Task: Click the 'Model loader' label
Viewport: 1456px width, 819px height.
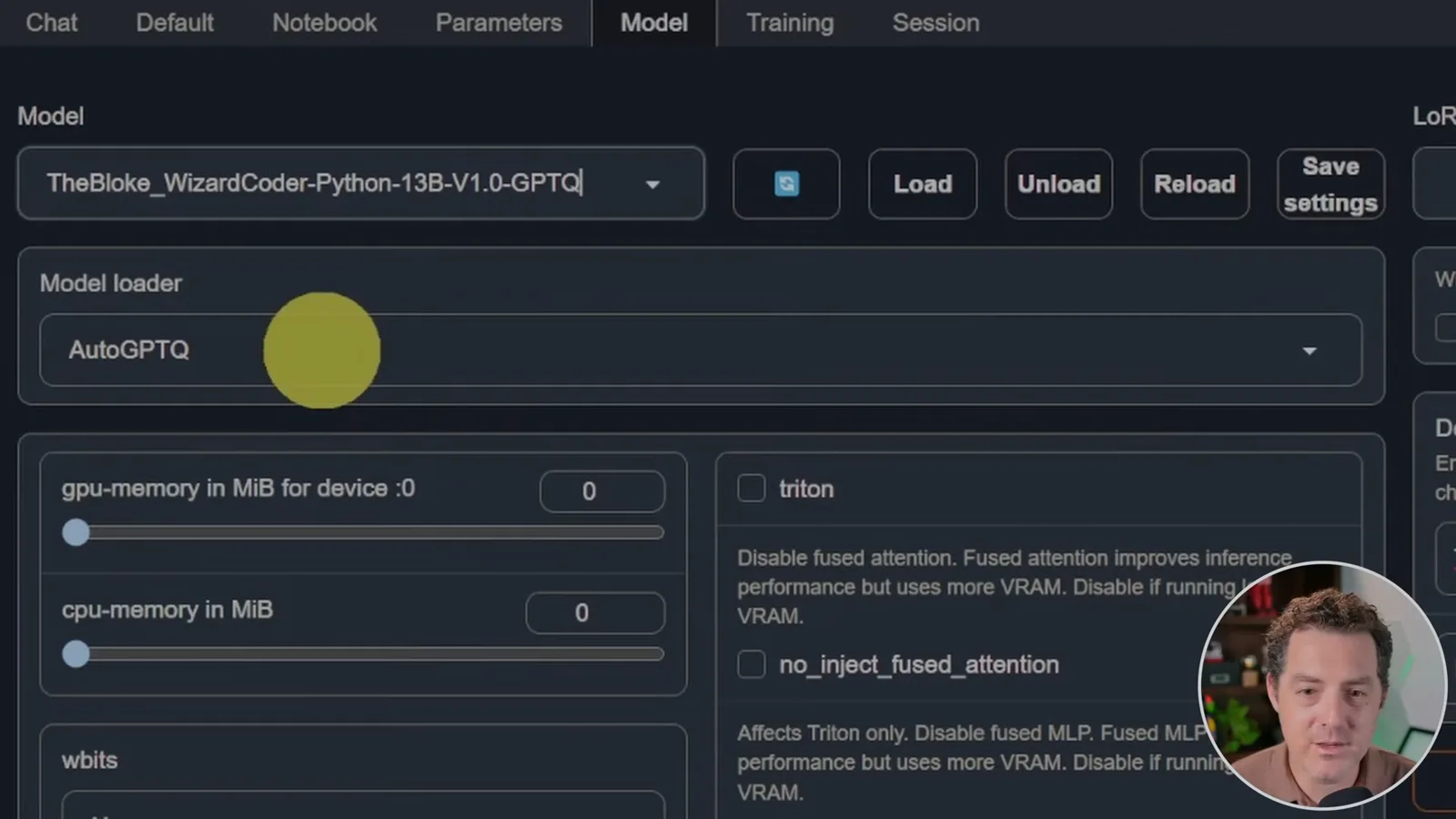Action: (111, 283)
